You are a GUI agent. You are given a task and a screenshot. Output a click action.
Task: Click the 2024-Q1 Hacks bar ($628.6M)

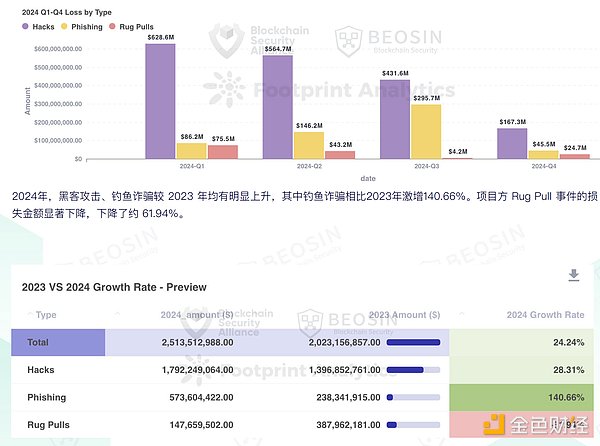click(x=160, y=101)
